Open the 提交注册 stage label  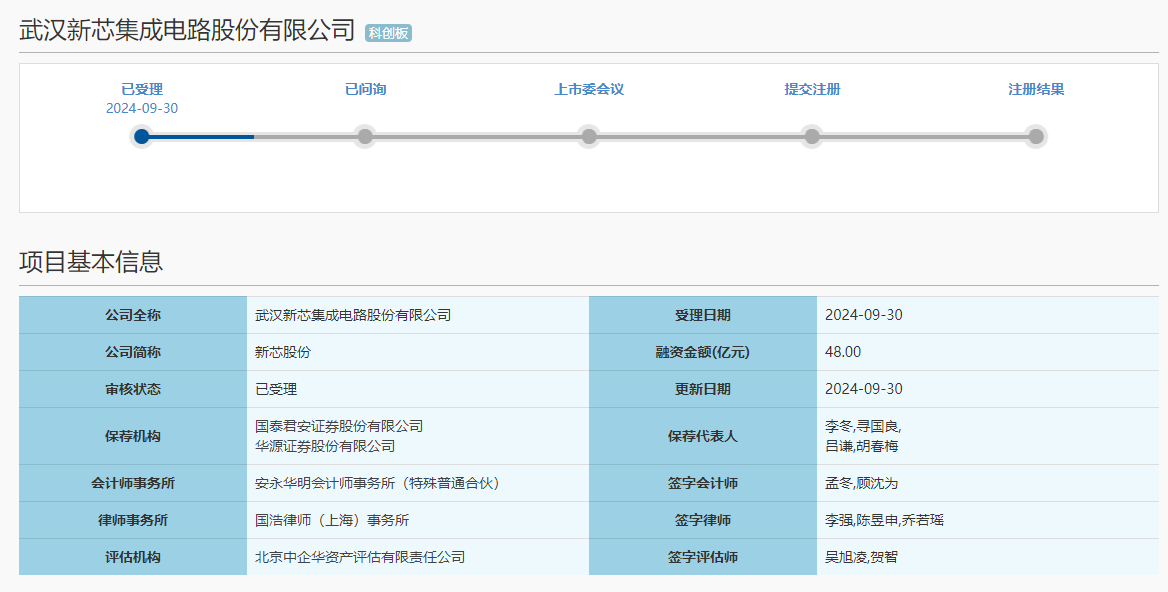pyautogui.click(x=812, y=89)
